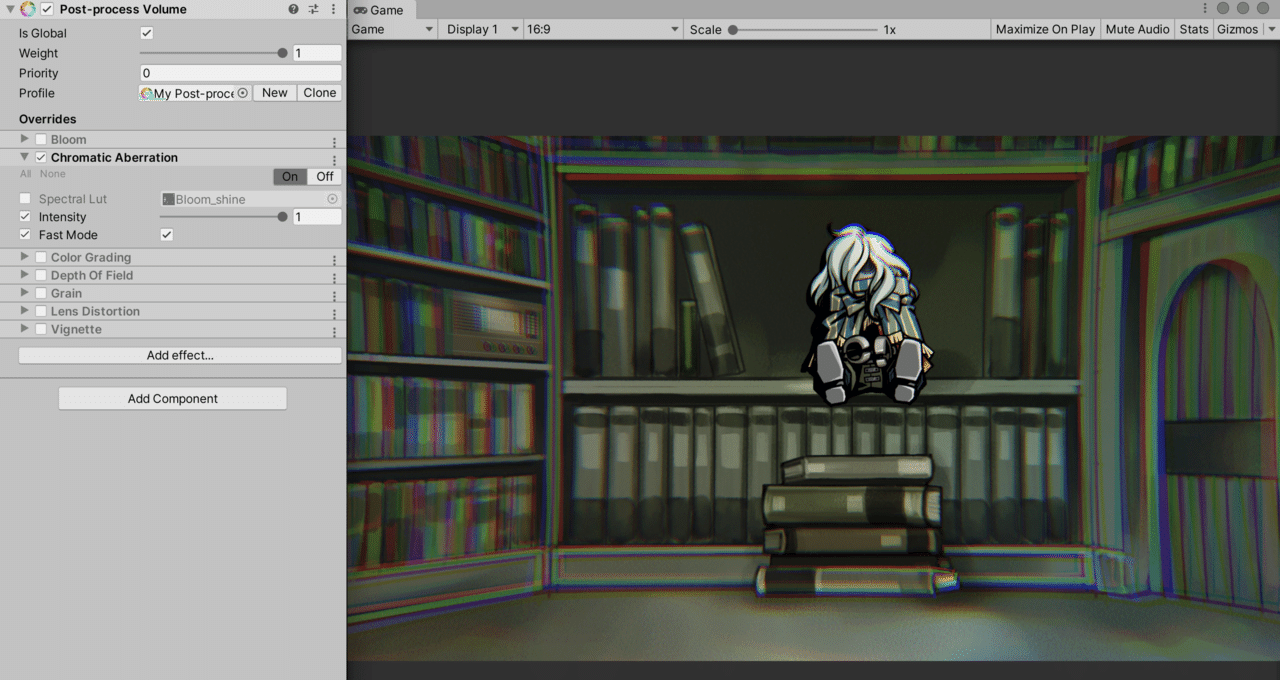Viewport: 1280px width, 680px height.
Task: Click the Add effect... button
Action: pos(180,355)
